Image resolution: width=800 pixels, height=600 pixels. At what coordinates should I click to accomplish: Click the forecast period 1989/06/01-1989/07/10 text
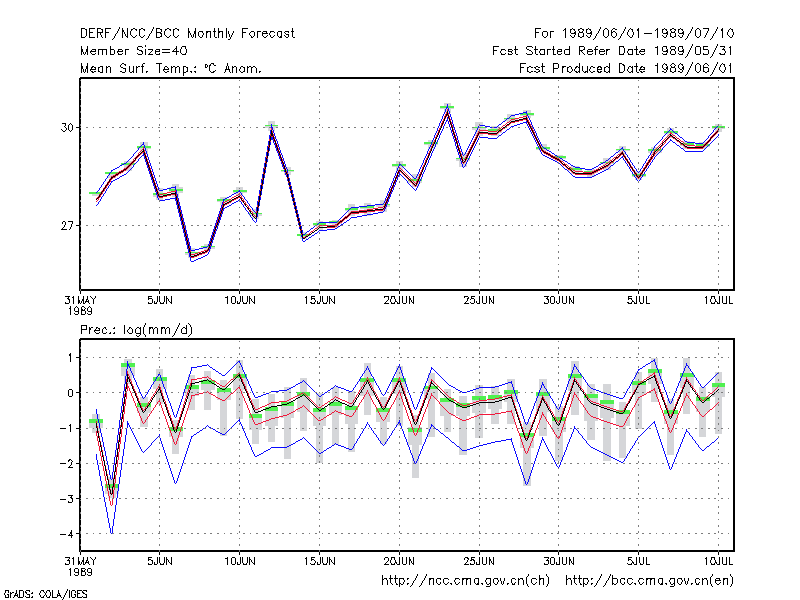click(x=634, y=34)
